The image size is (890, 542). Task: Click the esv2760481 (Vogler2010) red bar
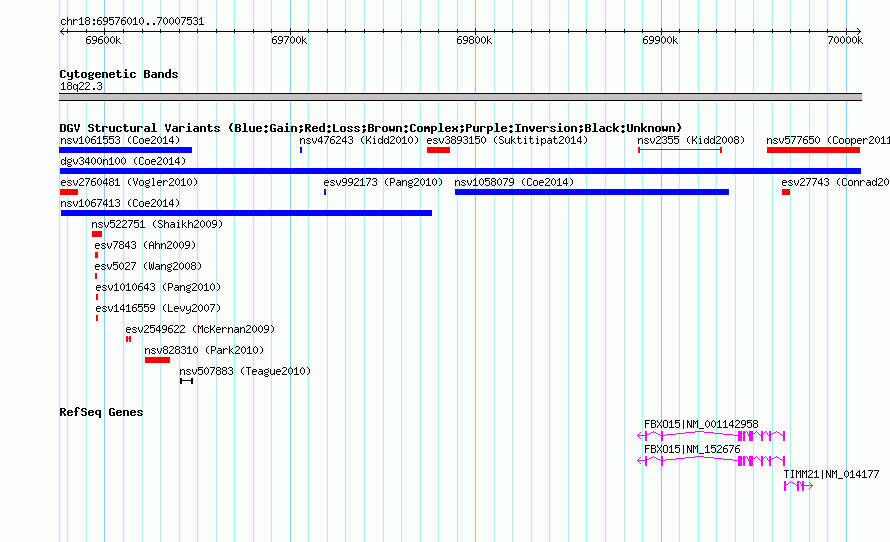pos(69,192)
